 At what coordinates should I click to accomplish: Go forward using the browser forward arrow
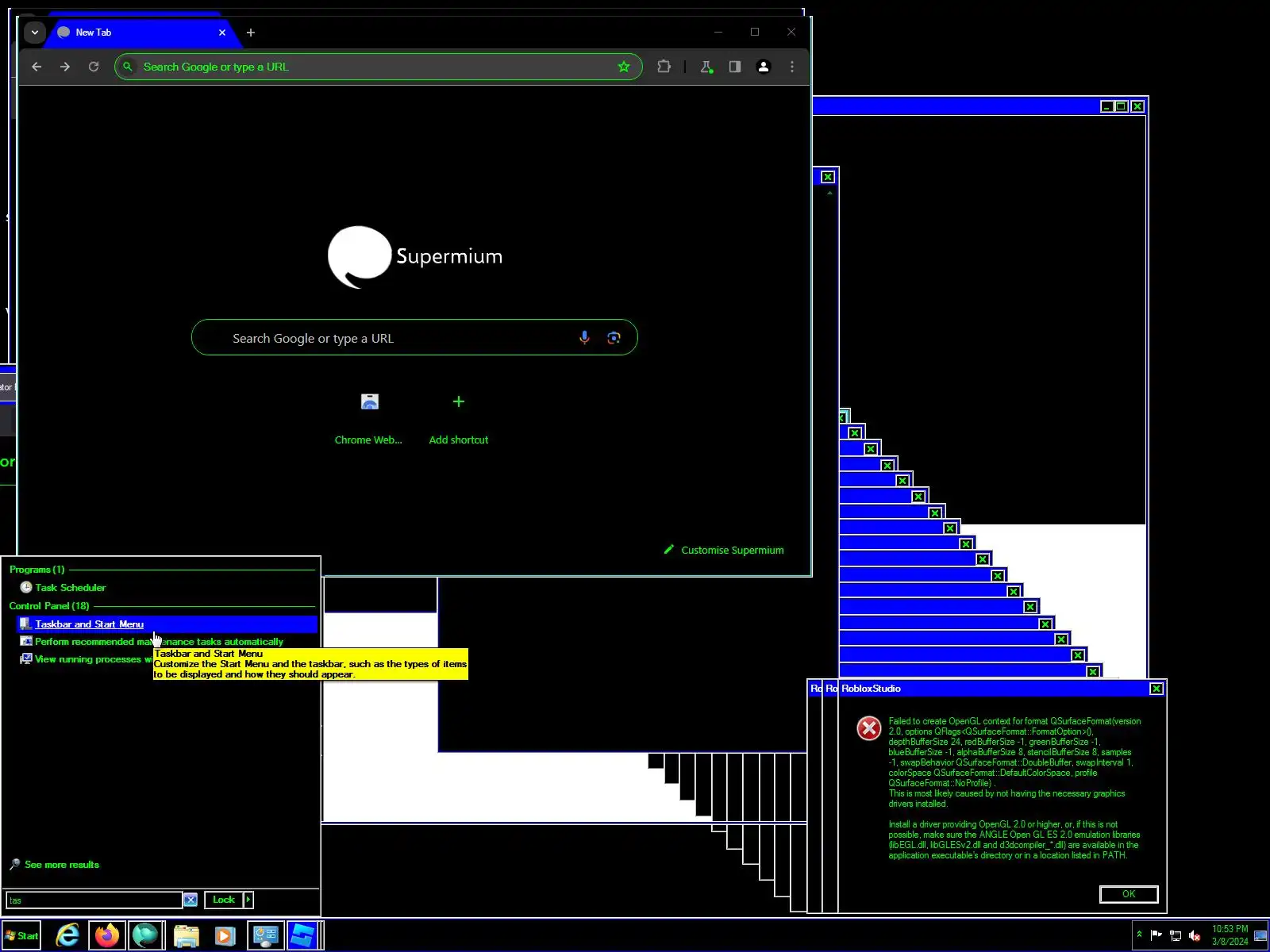[65, 67]
